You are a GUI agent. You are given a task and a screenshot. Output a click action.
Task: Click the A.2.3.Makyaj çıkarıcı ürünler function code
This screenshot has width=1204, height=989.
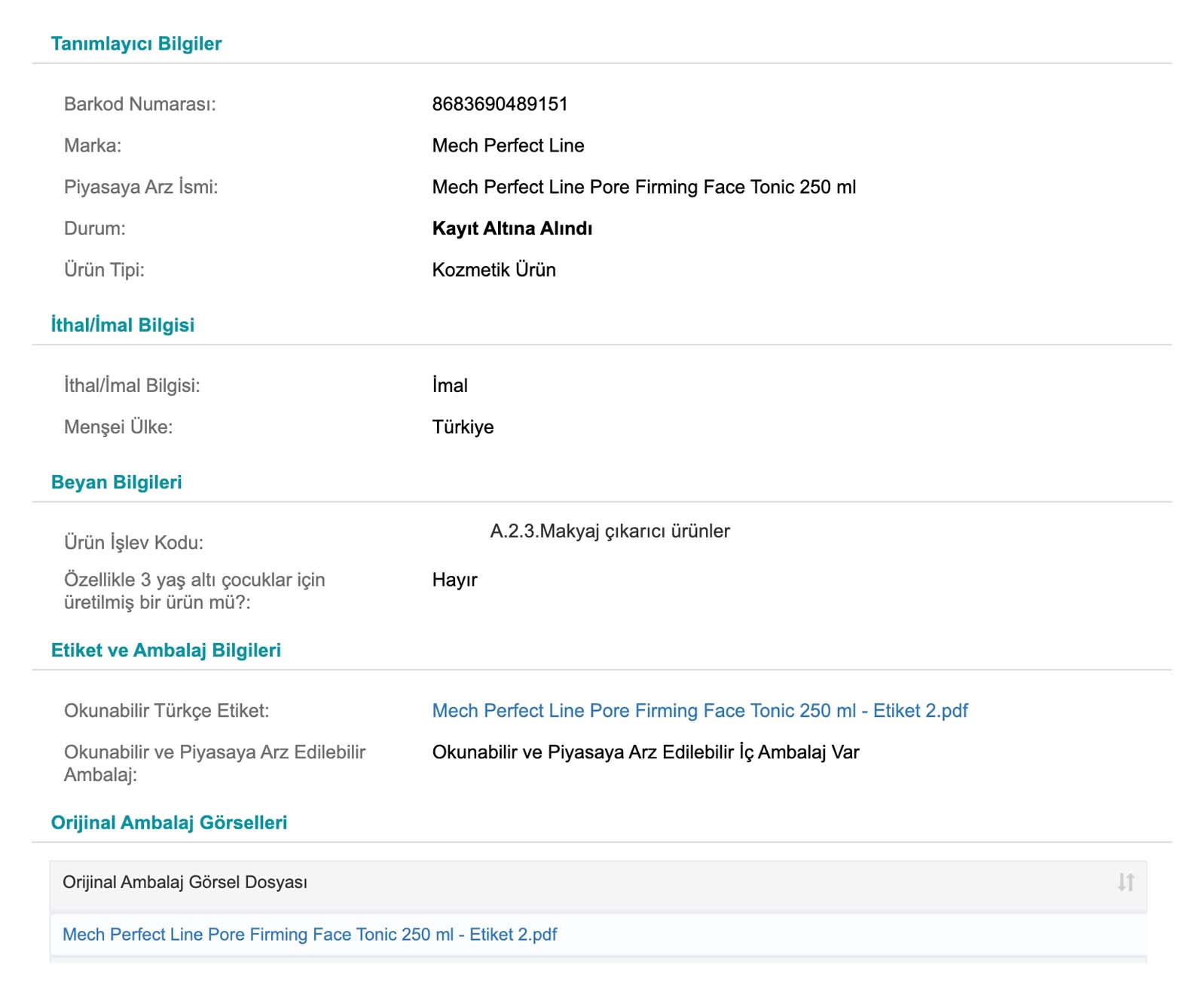point(610,531)
